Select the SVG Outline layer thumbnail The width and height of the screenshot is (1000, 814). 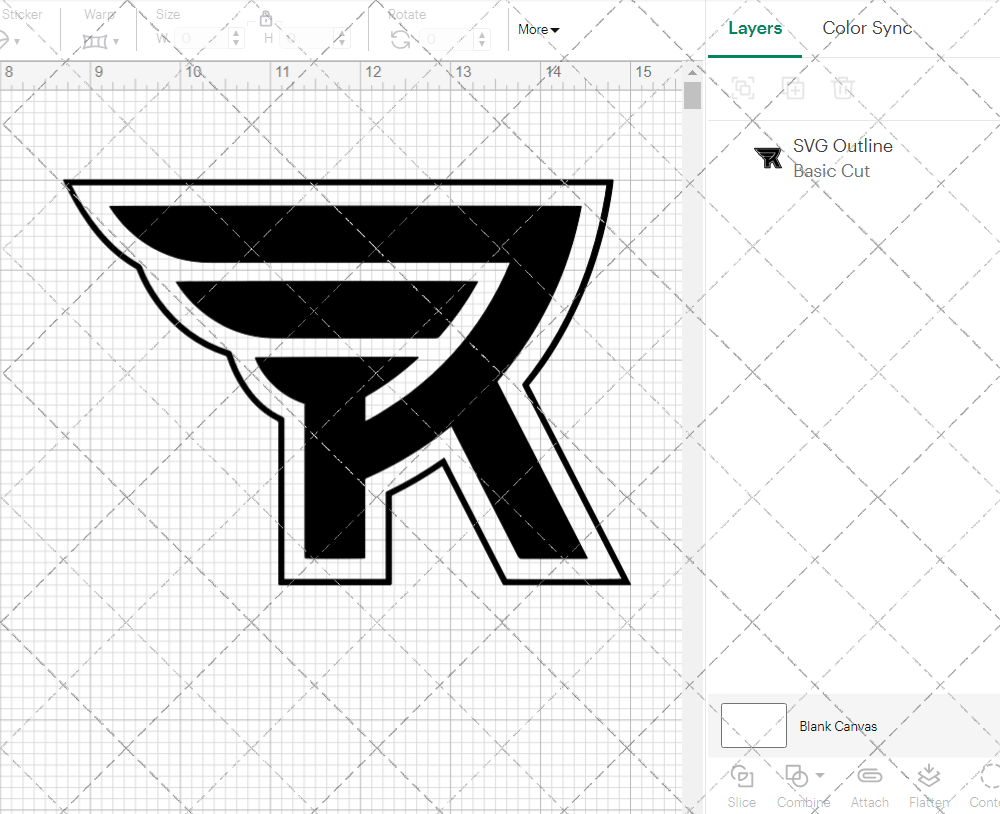pos(767,157)
